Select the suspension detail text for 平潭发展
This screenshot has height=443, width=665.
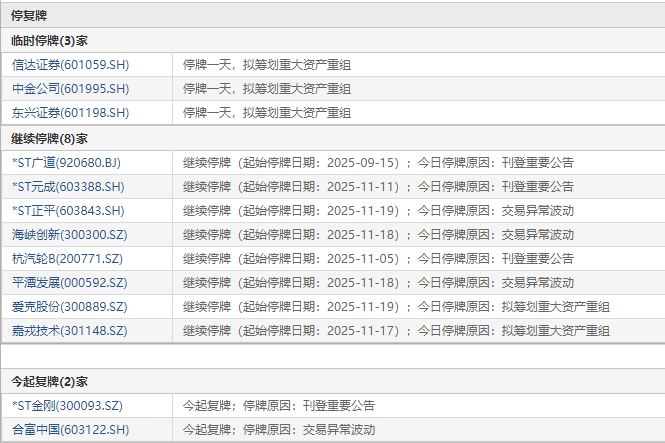pyautogui.click(x=378, y=283)
